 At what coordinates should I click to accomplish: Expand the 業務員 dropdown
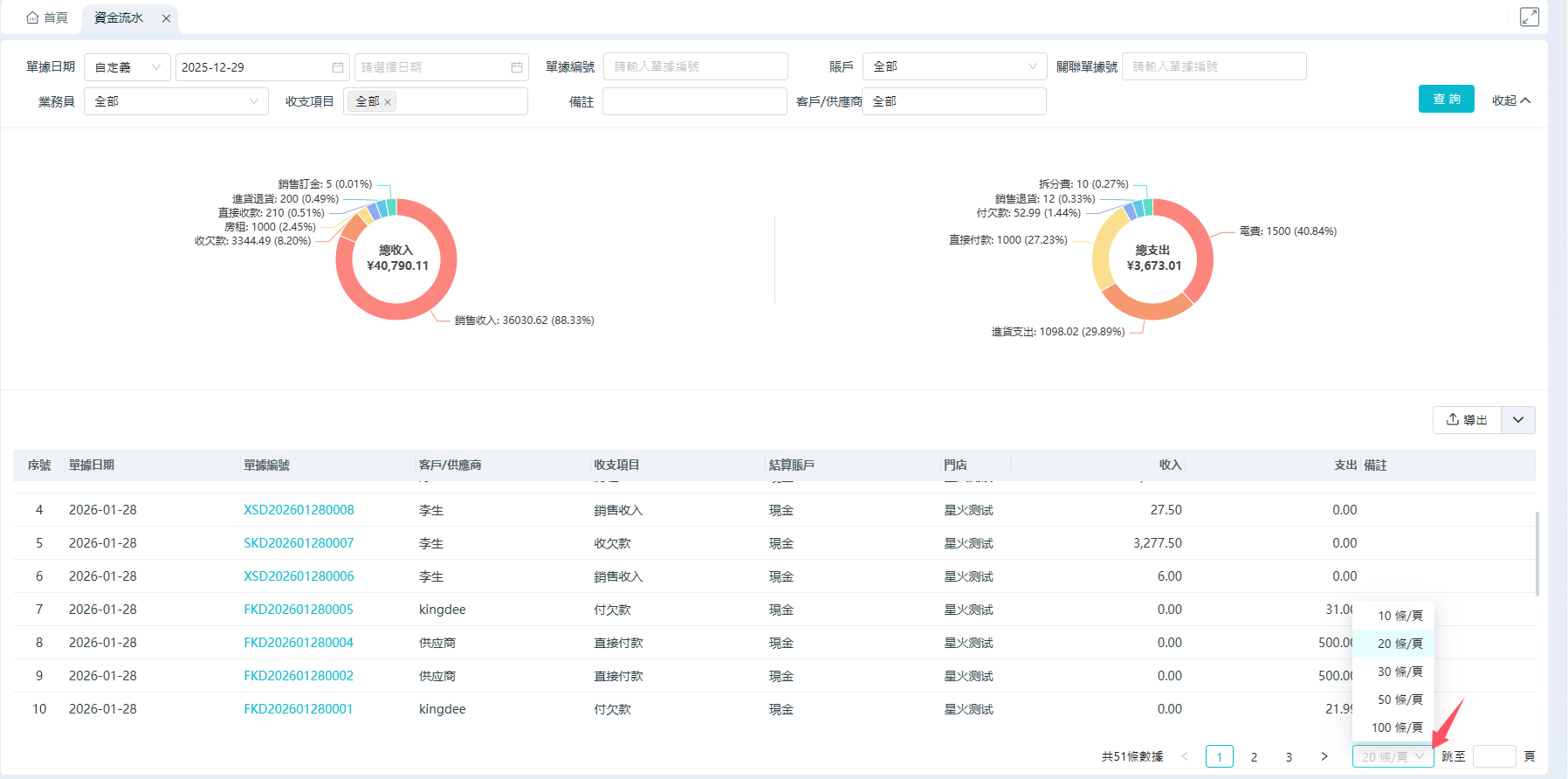click(175, 101)
